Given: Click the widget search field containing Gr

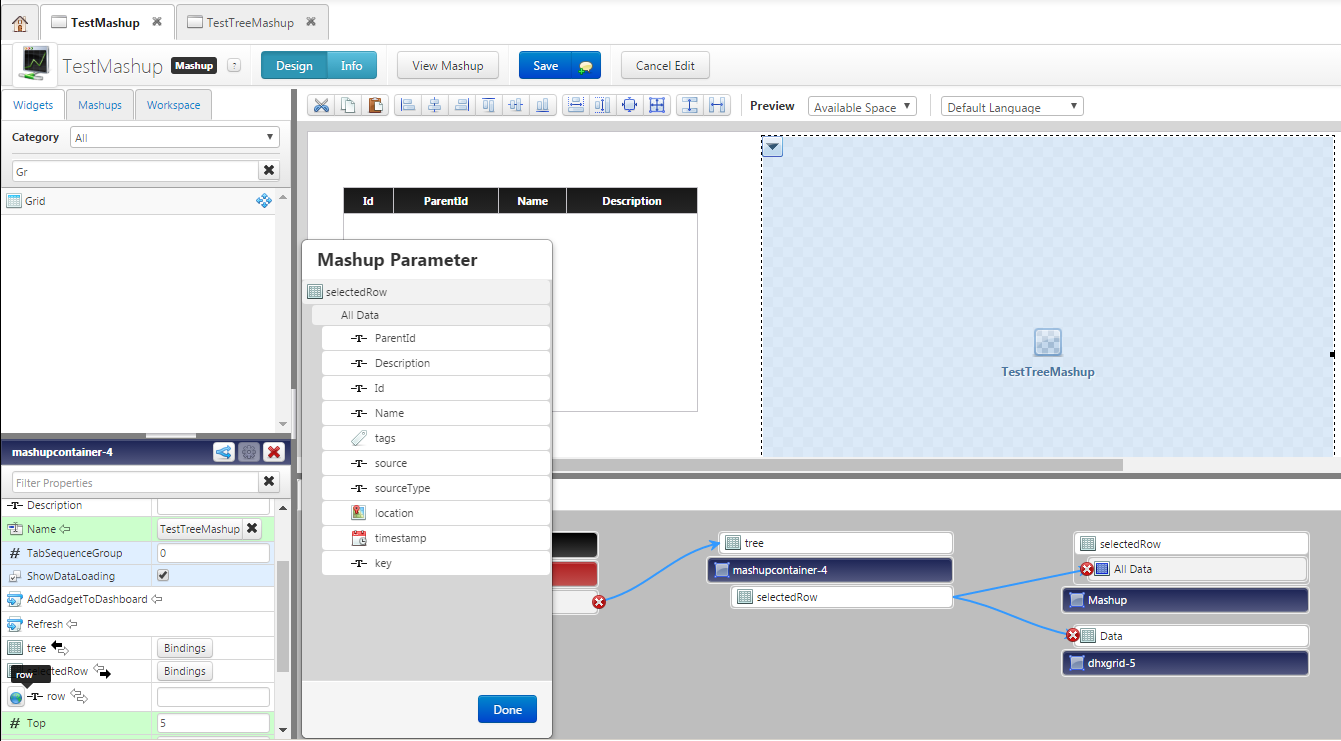Looking at the screenshot, I should click(x=135, y=171).
